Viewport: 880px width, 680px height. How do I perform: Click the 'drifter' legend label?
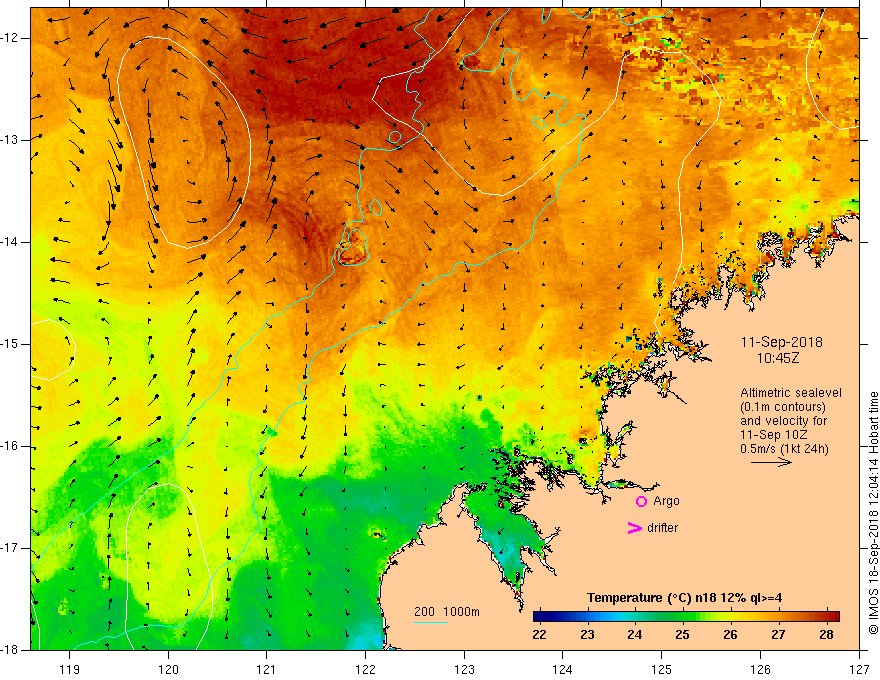click(662, 528)
